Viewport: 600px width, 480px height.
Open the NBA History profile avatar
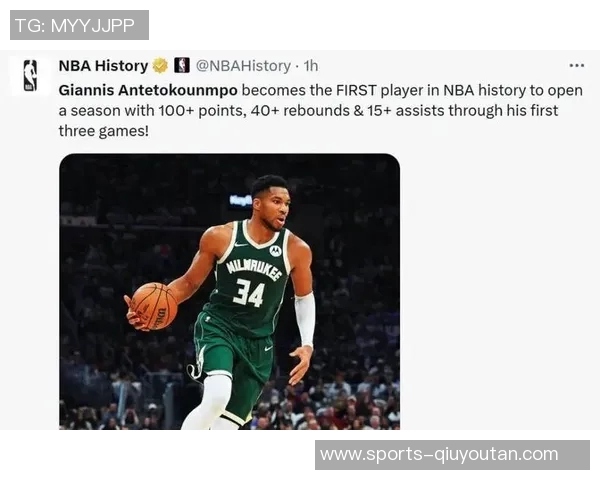click(31, 76)
